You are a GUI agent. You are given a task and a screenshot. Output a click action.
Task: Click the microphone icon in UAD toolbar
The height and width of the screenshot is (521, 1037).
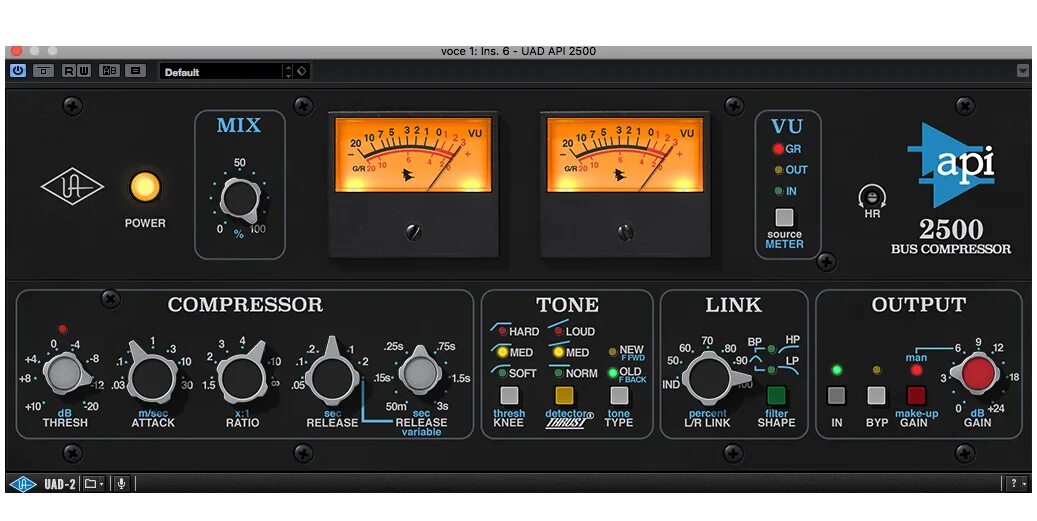tap(121, 483)
